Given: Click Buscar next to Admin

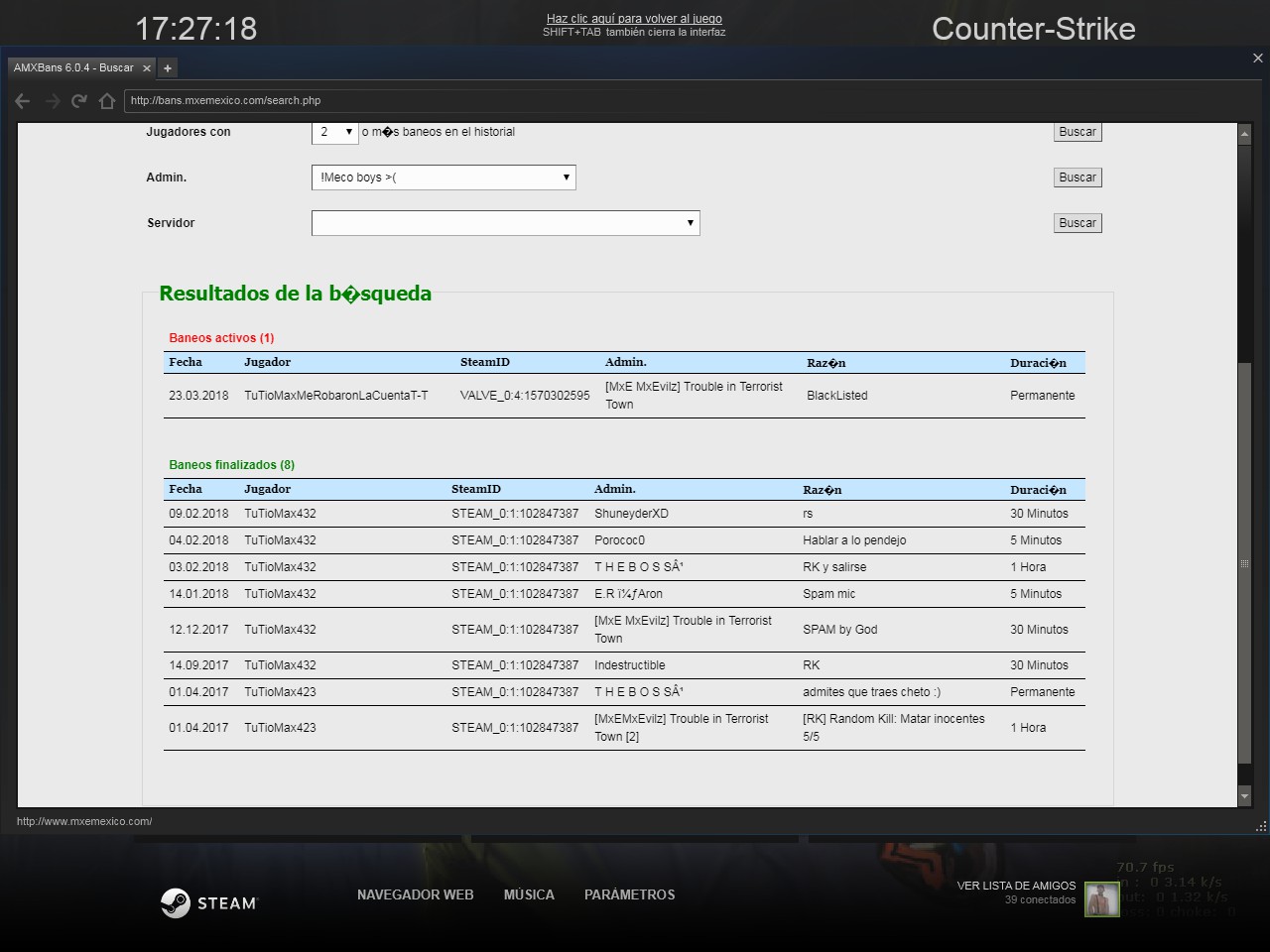Looking at the screenshot, I should tap(1078, 178).
